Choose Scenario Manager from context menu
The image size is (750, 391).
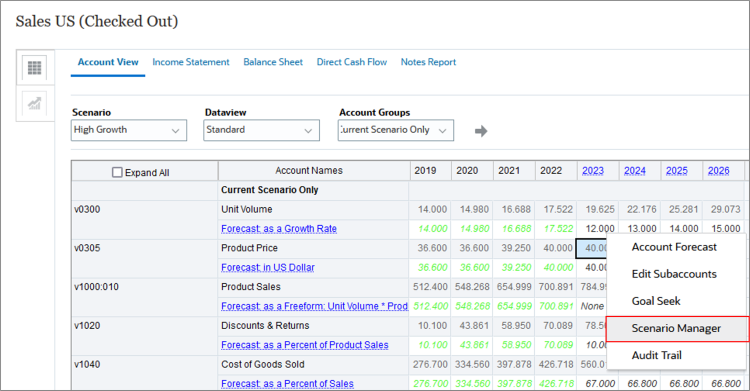click(x=676, y=328)
